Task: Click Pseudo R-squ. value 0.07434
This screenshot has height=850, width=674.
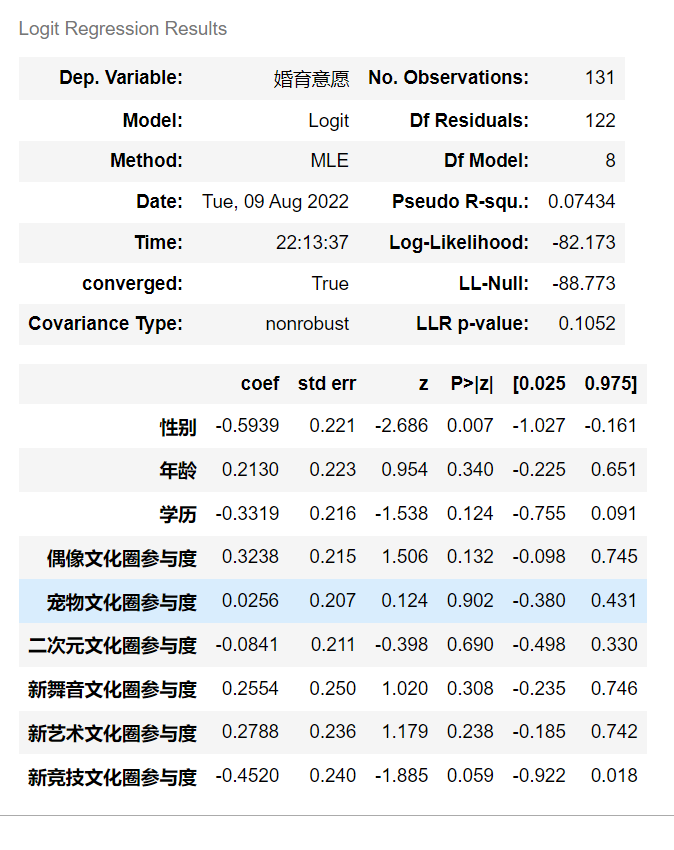Action: pyautogui.click(x=581, y=202)
